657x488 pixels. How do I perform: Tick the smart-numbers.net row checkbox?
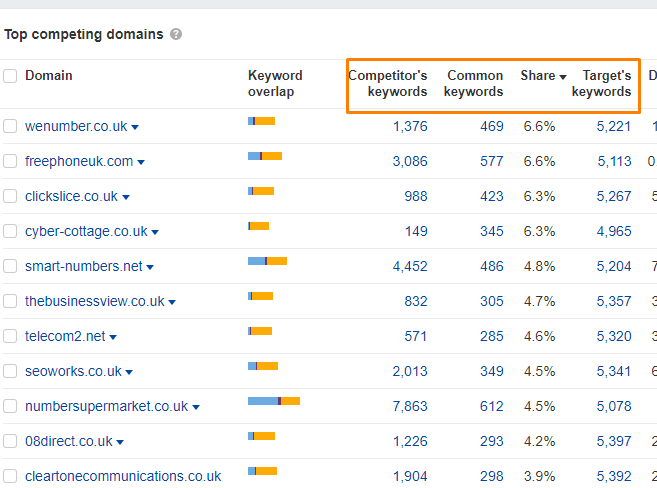click(10, 266)
